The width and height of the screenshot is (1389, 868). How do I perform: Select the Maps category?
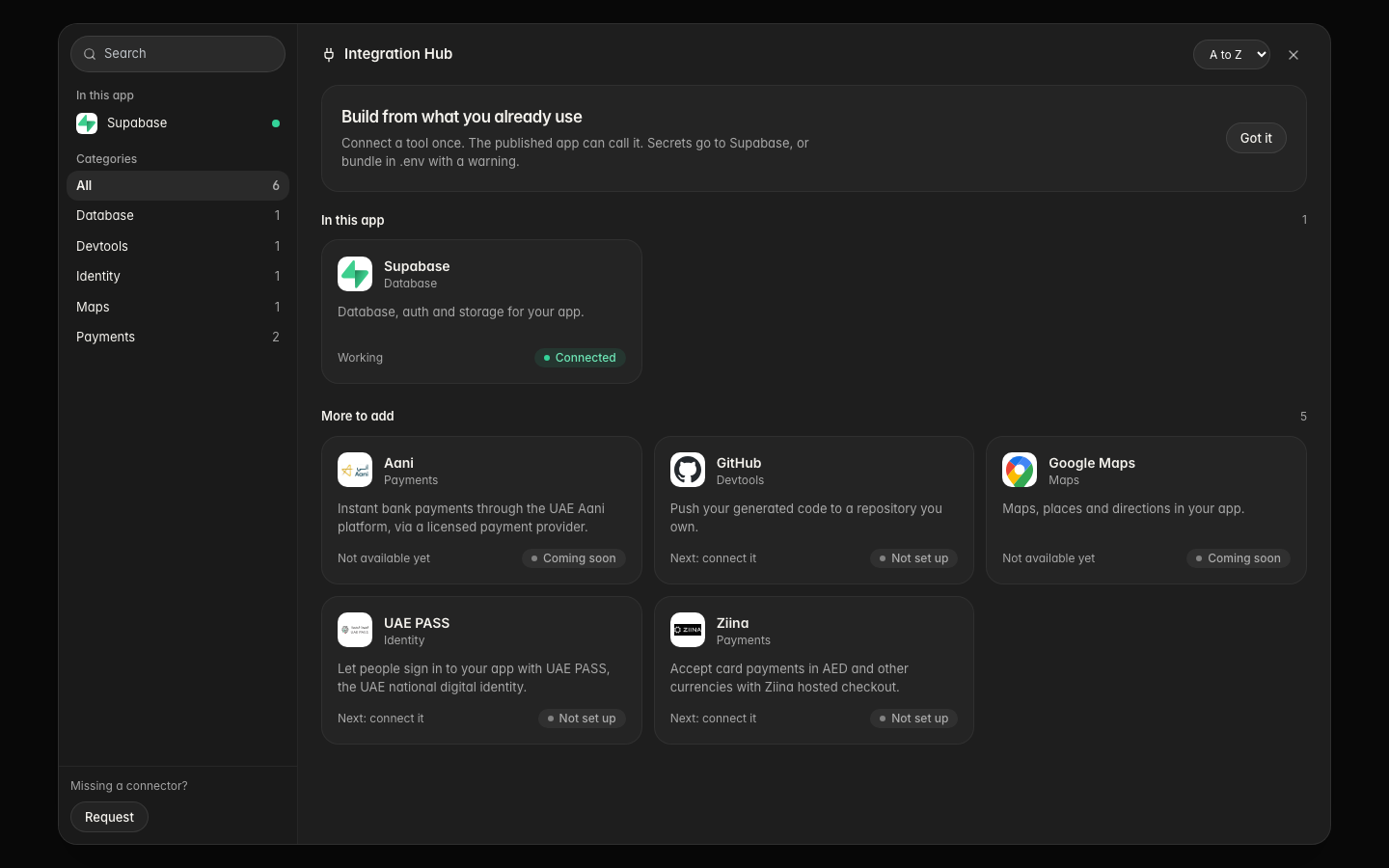coord(177,307)
